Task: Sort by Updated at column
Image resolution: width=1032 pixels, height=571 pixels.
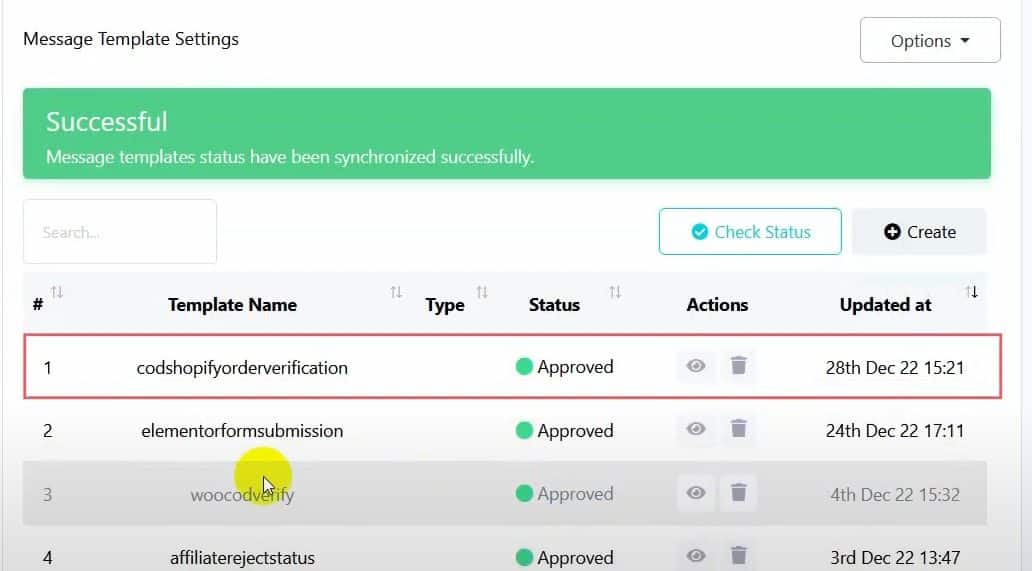Action: (x=971, y=292)
